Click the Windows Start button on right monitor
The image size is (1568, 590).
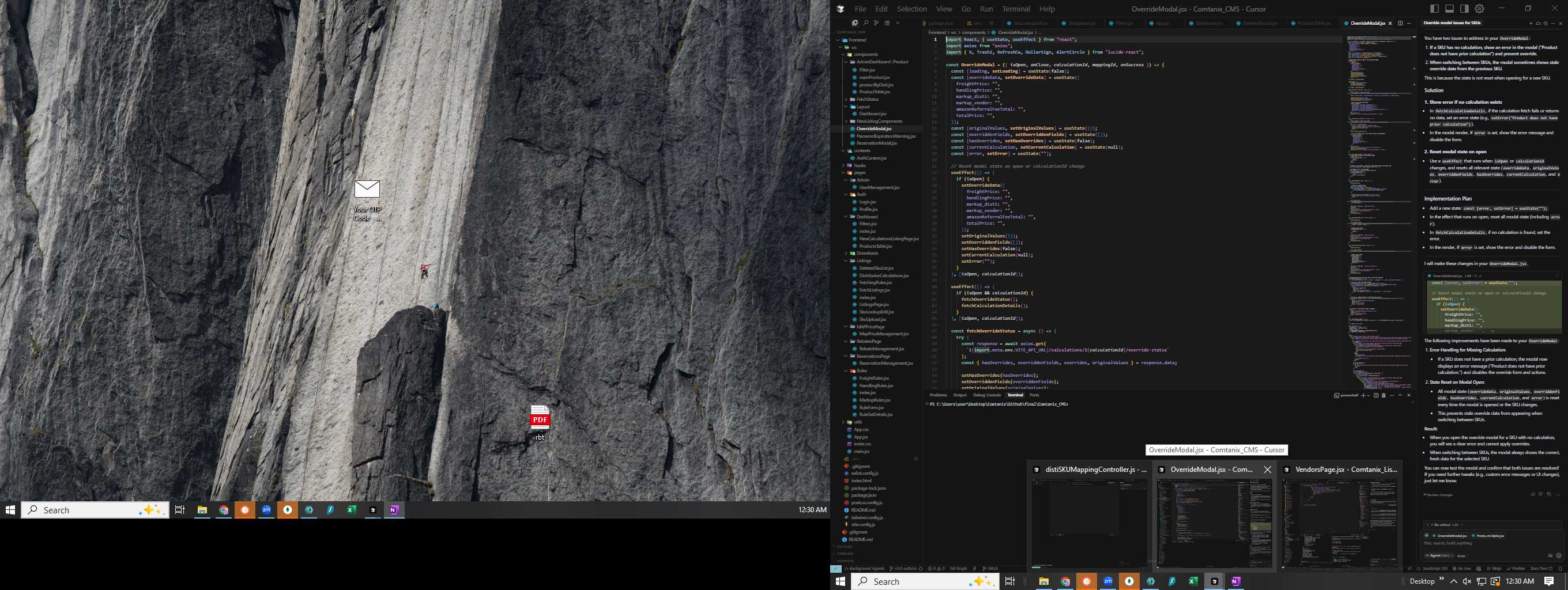click(x=840, y=581)
